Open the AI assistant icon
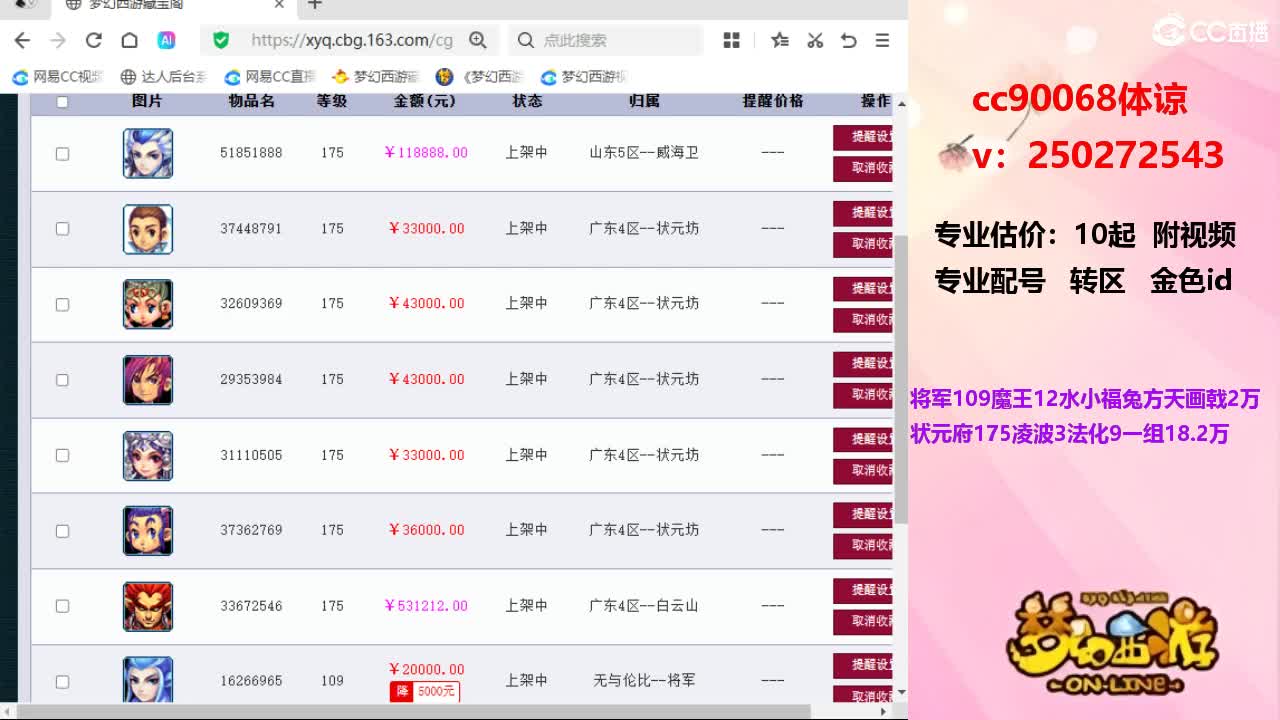Image resolution: width=1280 pixels, height=720 pixels. pyautogui.click(x=167, y=40)
